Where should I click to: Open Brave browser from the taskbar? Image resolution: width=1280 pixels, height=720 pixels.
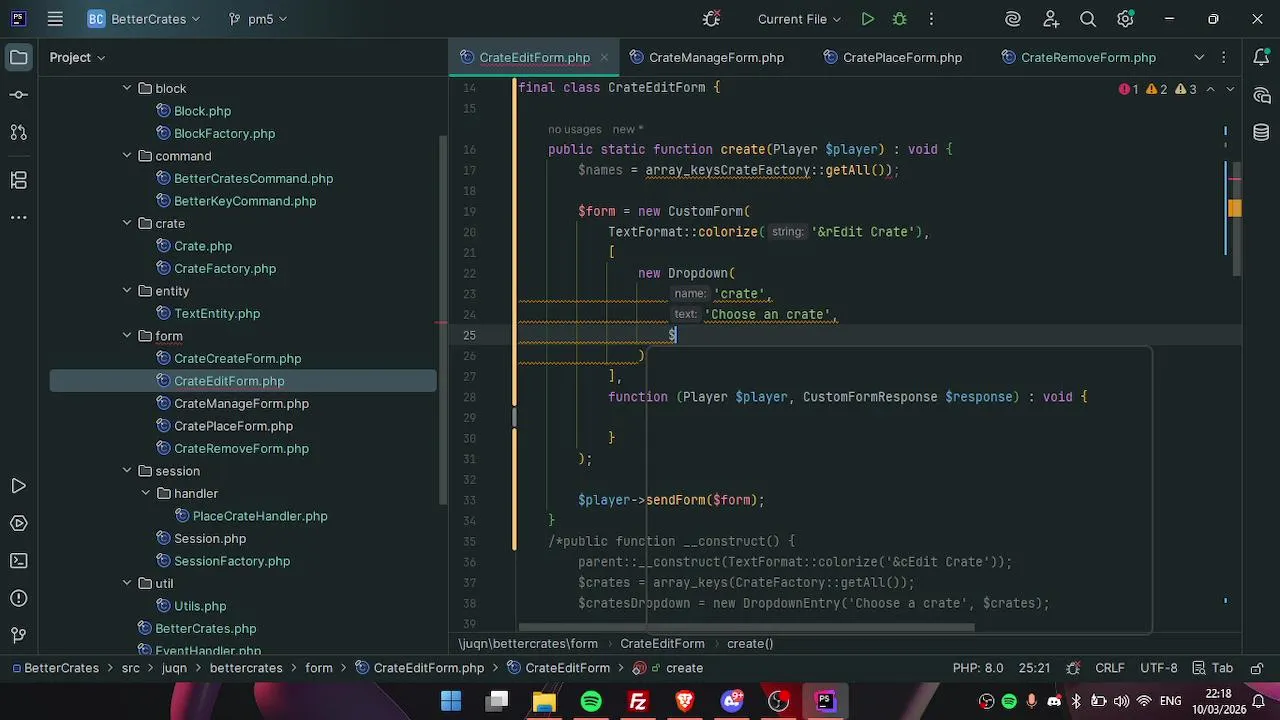point(685,701)
